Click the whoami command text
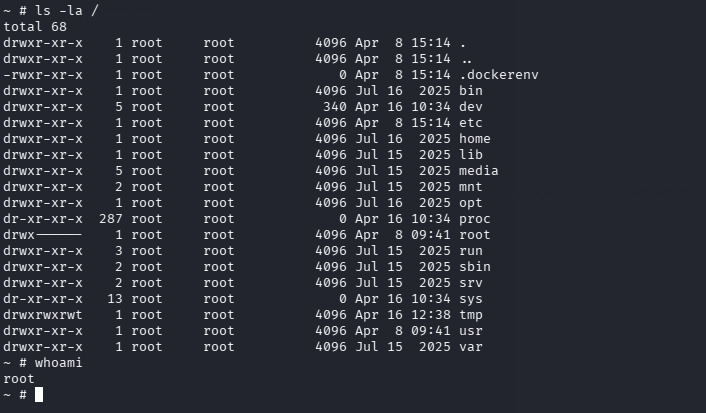 click(59, 363)
